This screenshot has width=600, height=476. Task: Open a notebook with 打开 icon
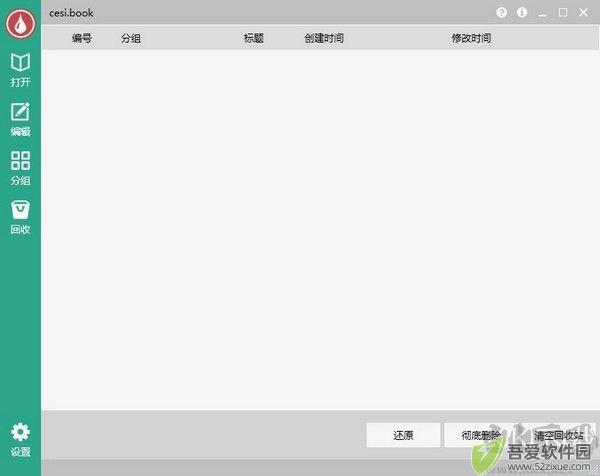click(x=20, y=70)
